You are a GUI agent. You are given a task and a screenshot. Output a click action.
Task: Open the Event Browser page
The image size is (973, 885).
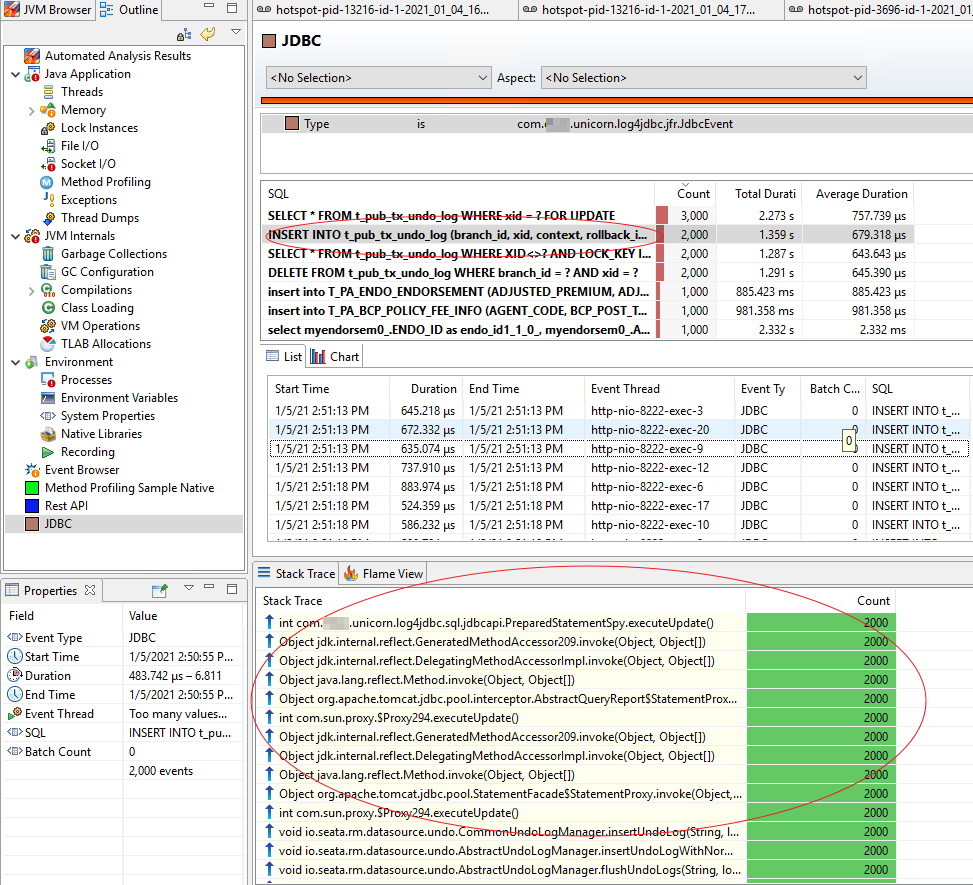click(81, 470)
